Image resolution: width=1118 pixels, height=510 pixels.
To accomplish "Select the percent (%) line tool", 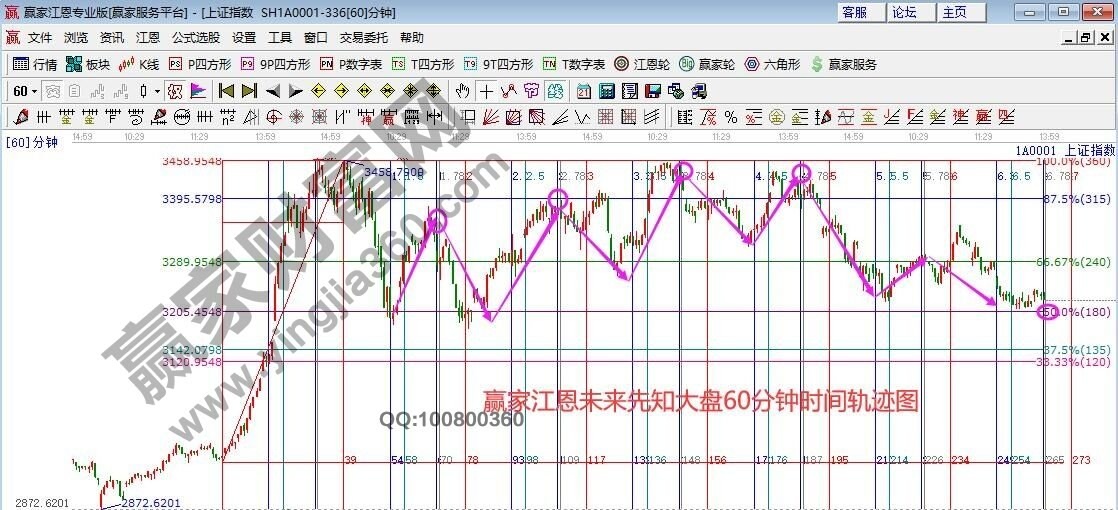I will (730, 116).
